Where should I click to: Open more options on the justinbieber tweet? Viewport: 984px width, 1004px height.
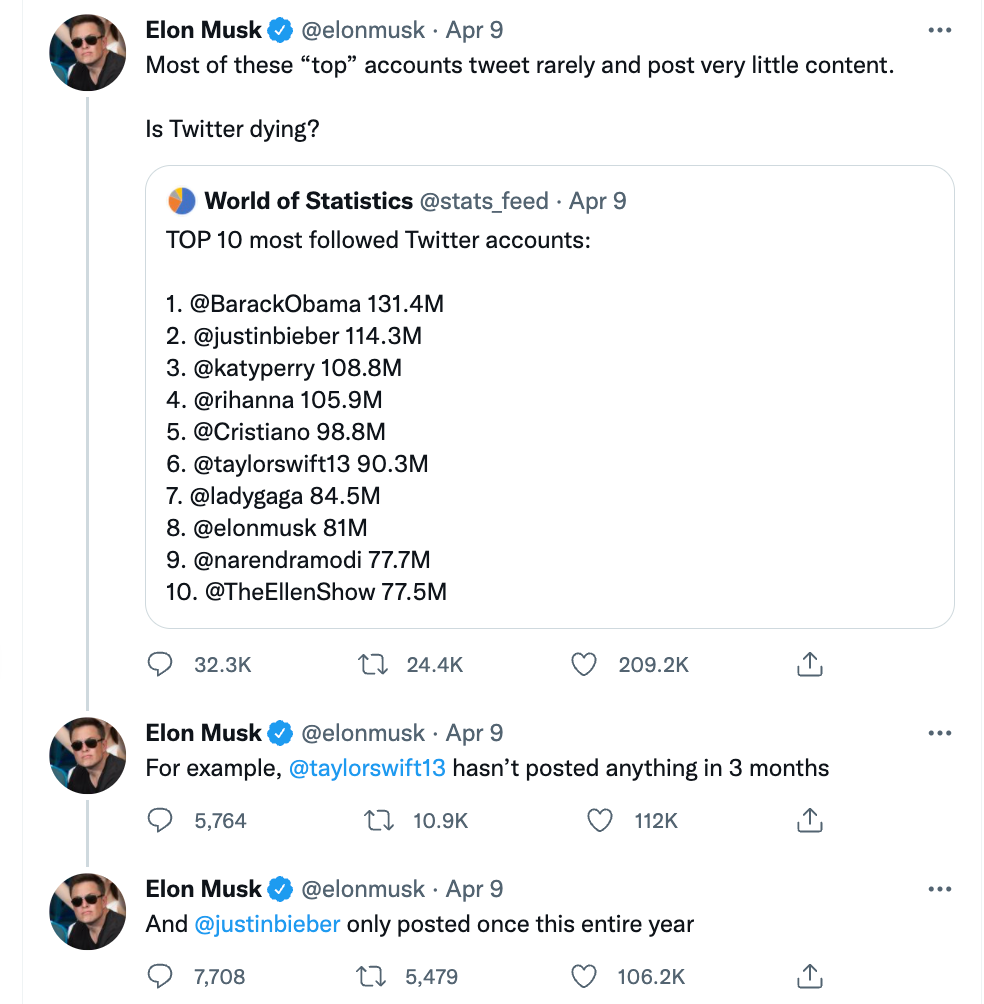click(939, 889)
